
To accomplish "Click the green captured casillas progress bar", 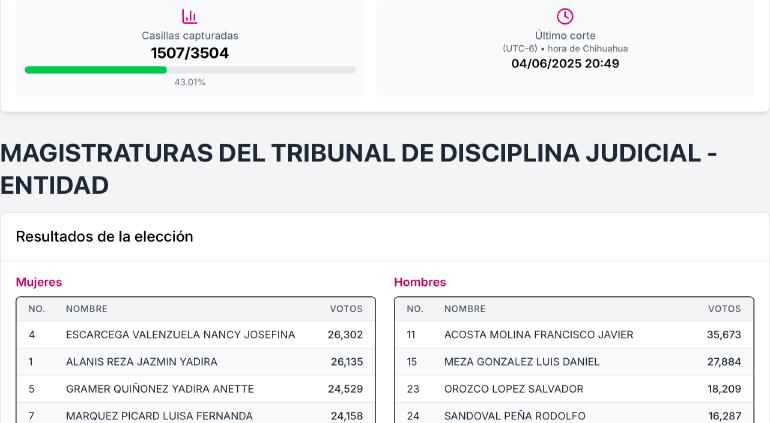I will tap(96, 70).
